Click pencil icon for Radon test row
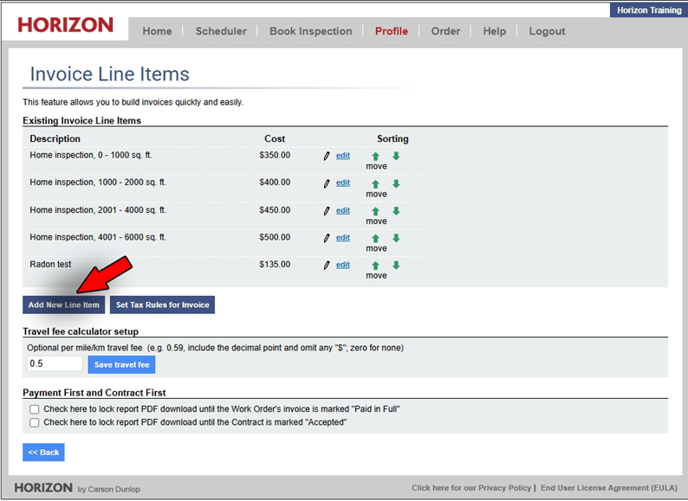 click(x=326, y=265)
